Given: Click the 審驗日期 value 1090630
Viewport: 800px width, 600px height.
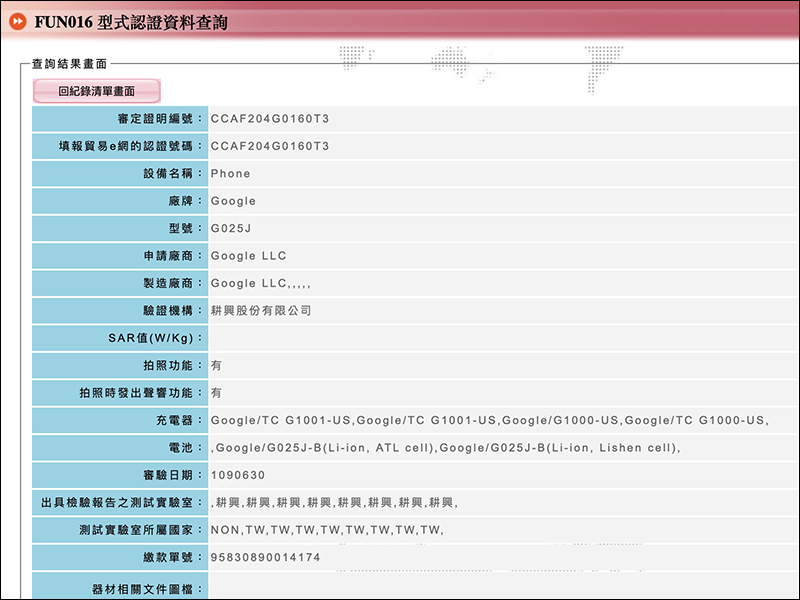Looking at the screenshot, I should 238,476.
